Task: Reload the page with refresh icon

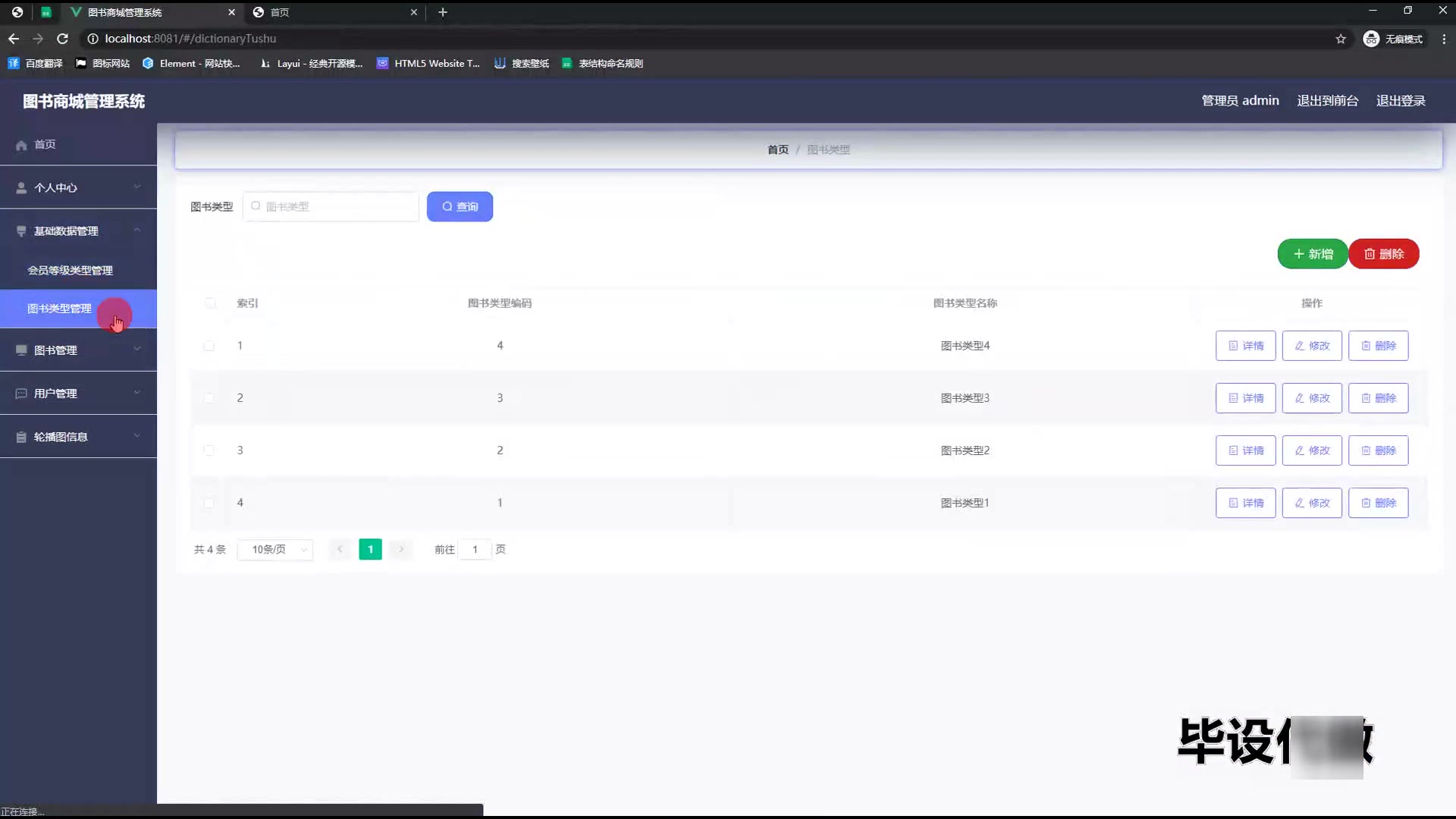Action: pos(63,39)
